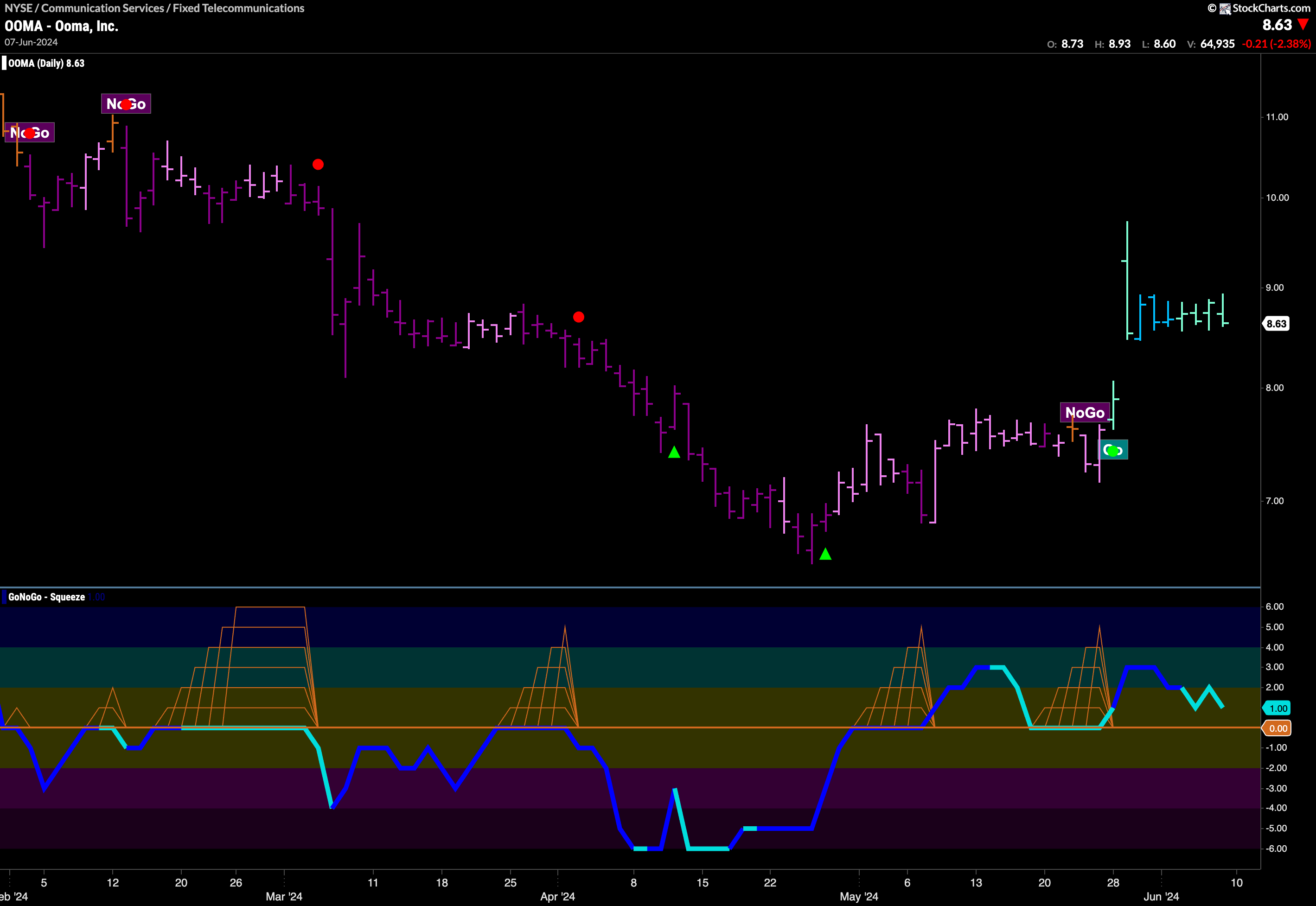Click the 7.00 price axis label
Screen dimensions: 1316x906
click(x=1275, y=501)
